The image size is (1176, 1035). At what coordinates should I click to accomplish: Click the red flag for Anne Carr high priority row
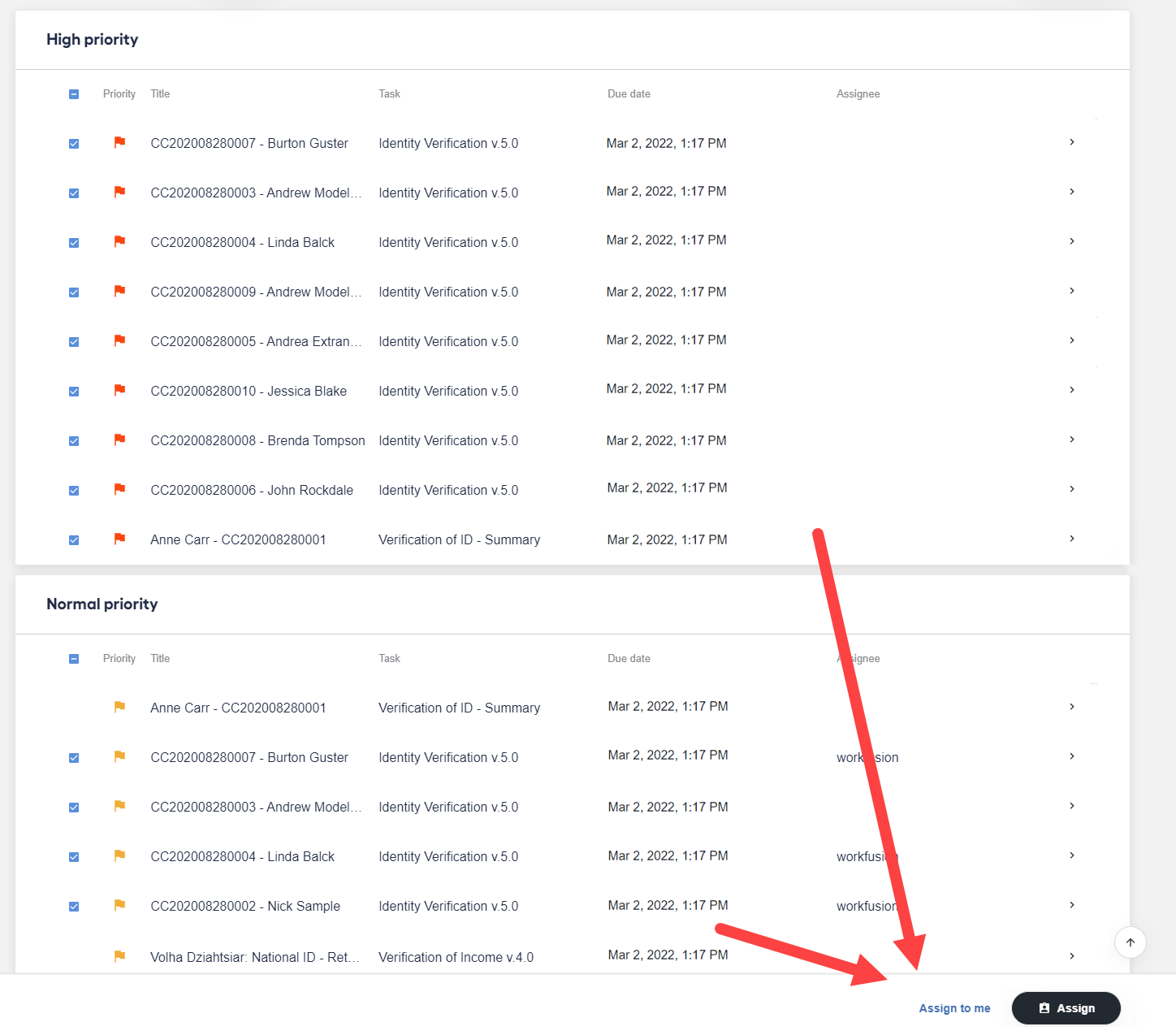click(119, 539)
